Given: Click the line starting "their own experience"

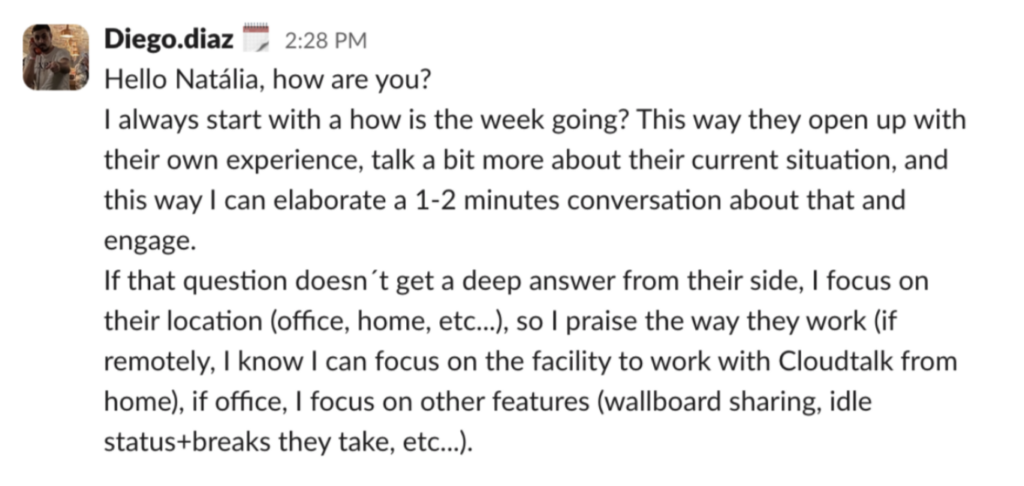Looking at the screenshot, I should [x=525, y=161].
